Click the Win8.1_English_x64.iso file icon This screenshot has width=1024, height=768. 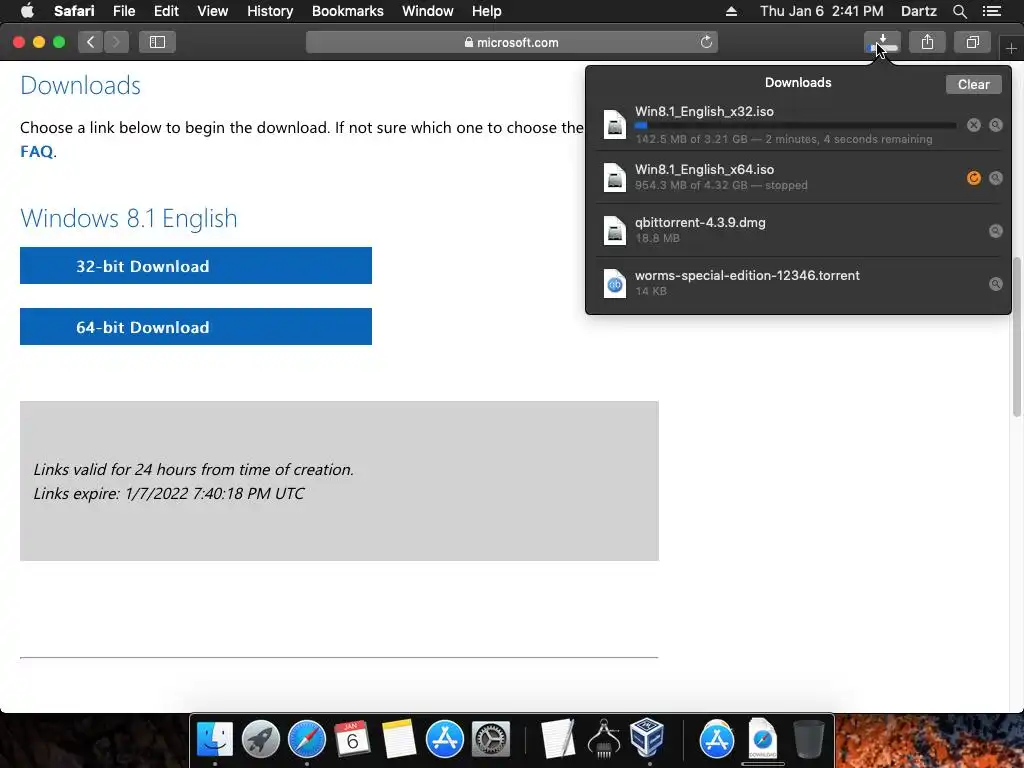tap(615, 177)
